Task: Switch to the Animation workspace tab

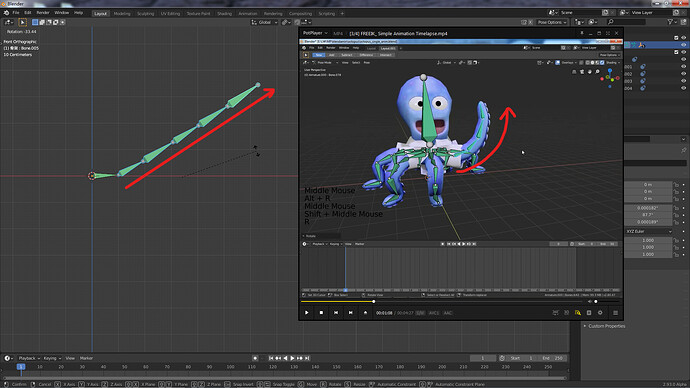Action: pos(248,14)
